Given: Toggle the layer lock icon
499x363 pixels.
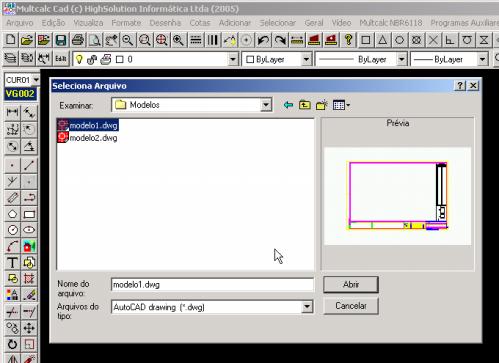Looking at the screenshot, I should click(92, 59).
